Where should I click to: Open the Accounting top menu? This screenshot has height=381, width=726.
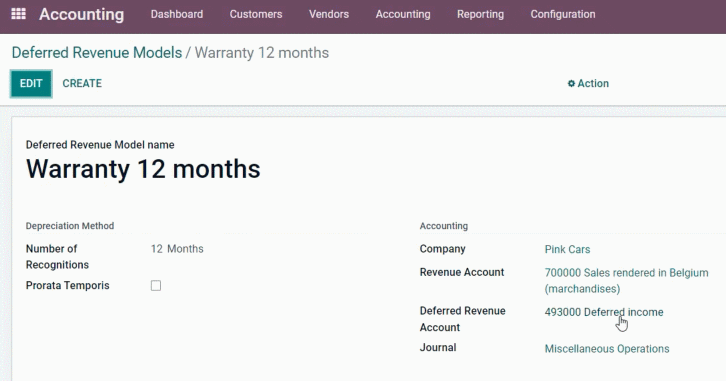pyautogui.click(x=403, y=14)
